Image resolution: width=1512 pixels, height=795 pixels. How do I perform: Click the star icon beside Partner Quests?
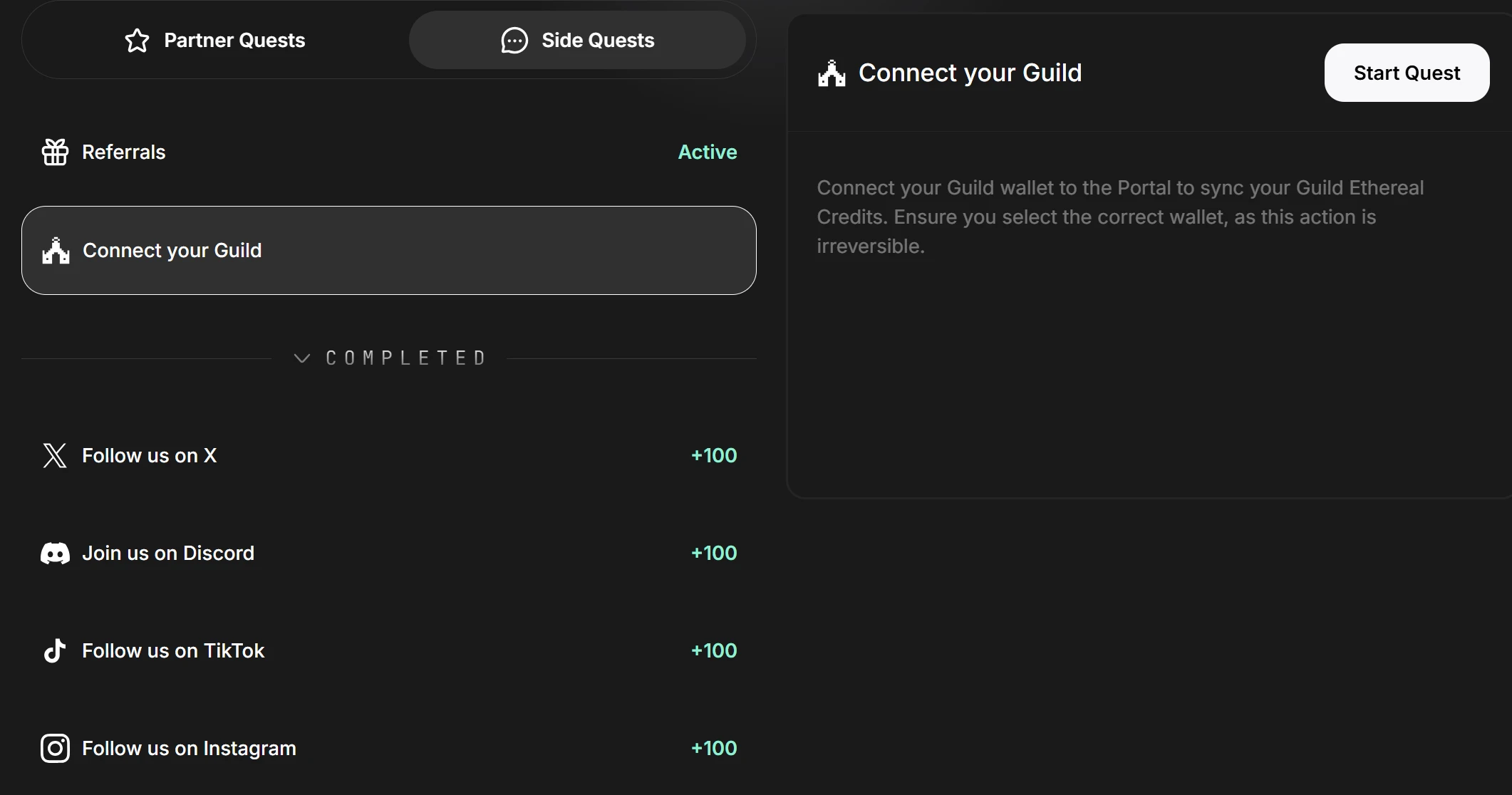tap(137, 41)
